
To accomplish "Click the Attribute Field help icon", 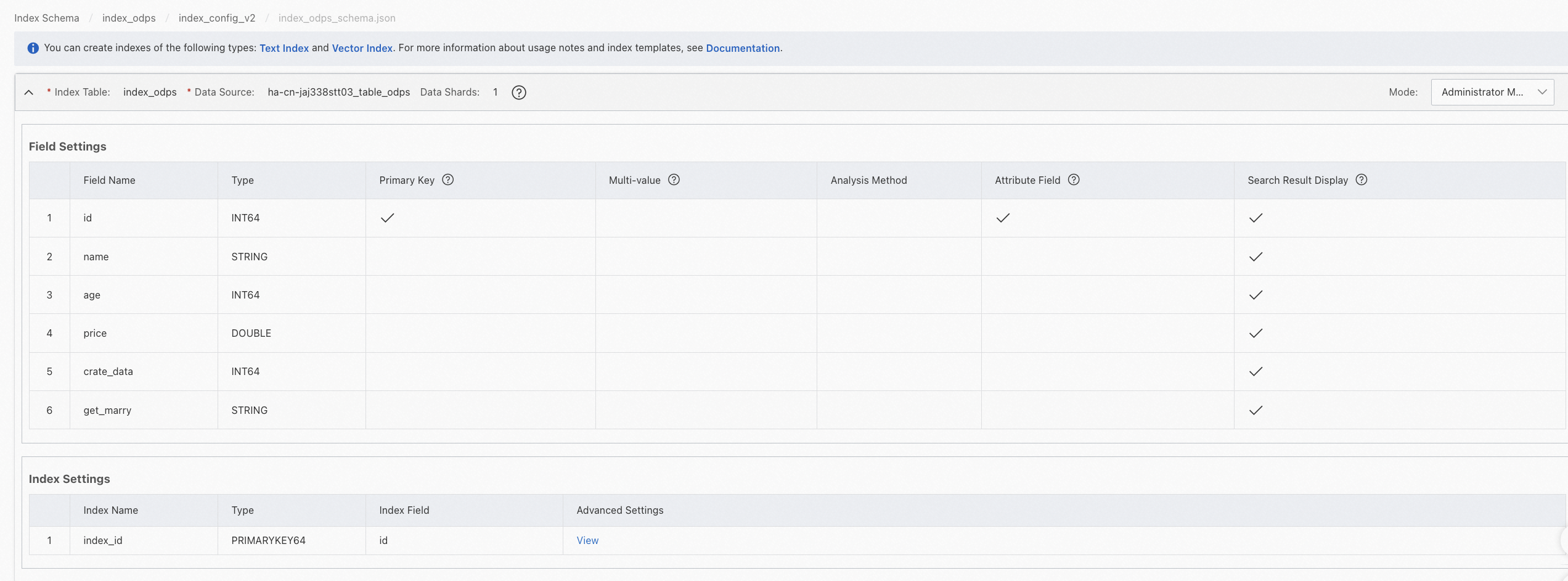I will point(1074,180).
